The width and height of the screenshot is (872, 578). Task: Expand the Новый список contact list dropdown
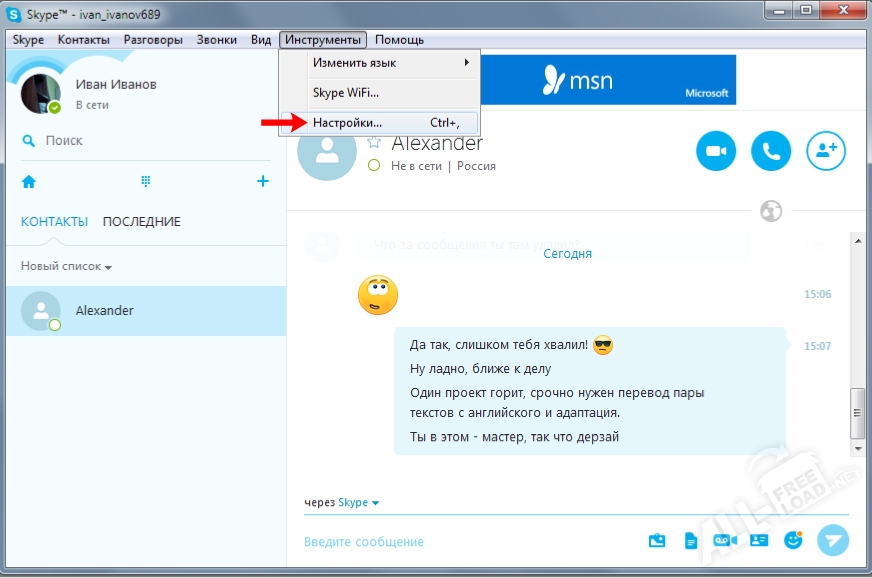66,267
